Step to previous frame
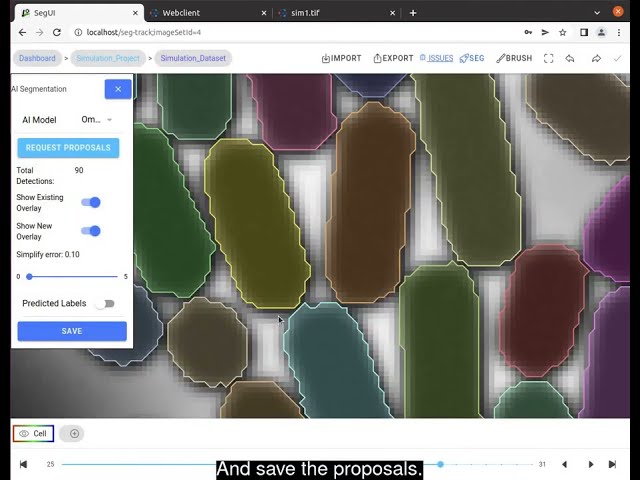Screen dimensions: 640x480 pos(564,464)
